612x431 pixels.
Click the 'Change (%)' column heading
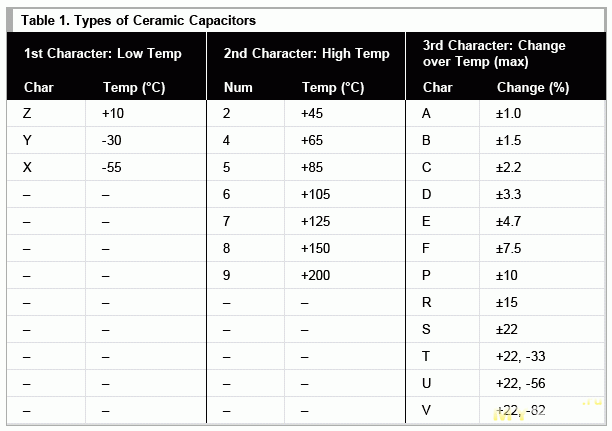532,87
